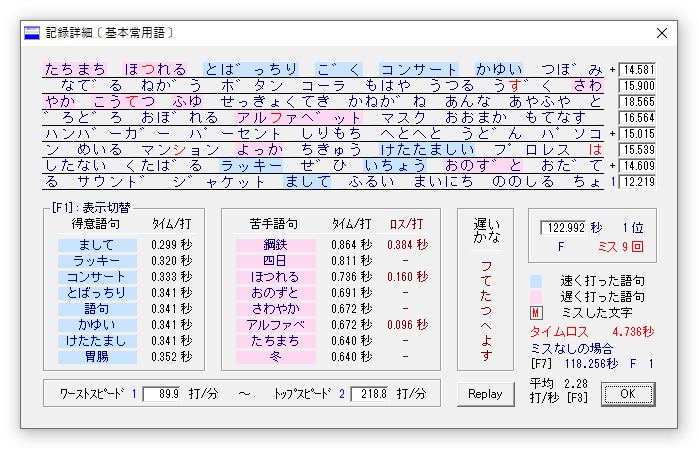Click the ワーストスピード label
The height and width of the screenshot is (449, 698).
click(92, 394)
